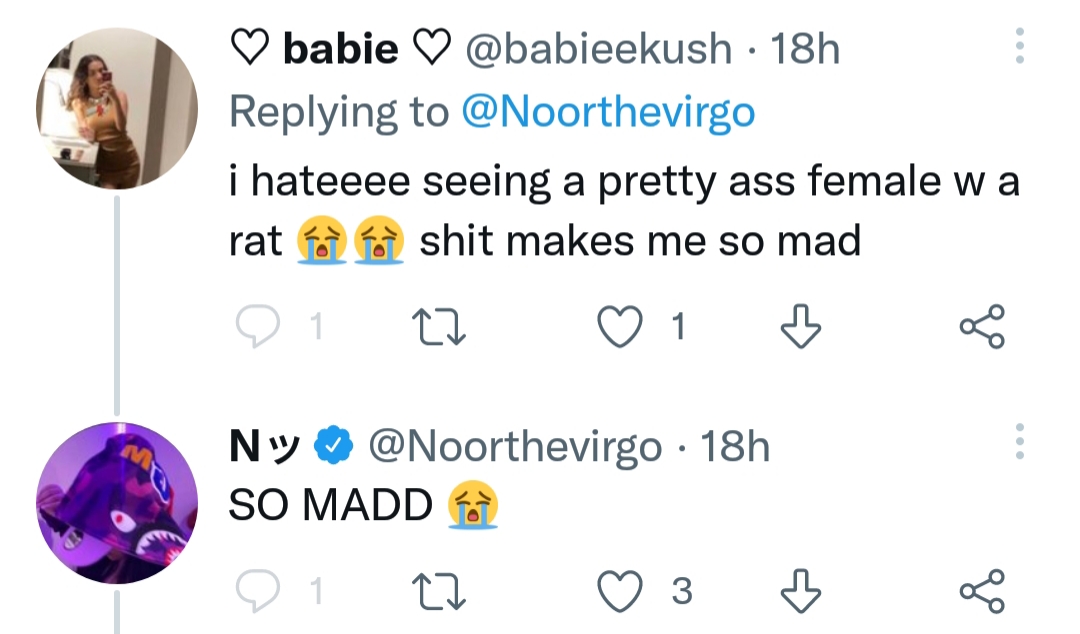Open more options on Noorthevirgo's tweet
The width and height of the screenshot is (1080, 634).
pyautogui.click(x=1020, y=442)
